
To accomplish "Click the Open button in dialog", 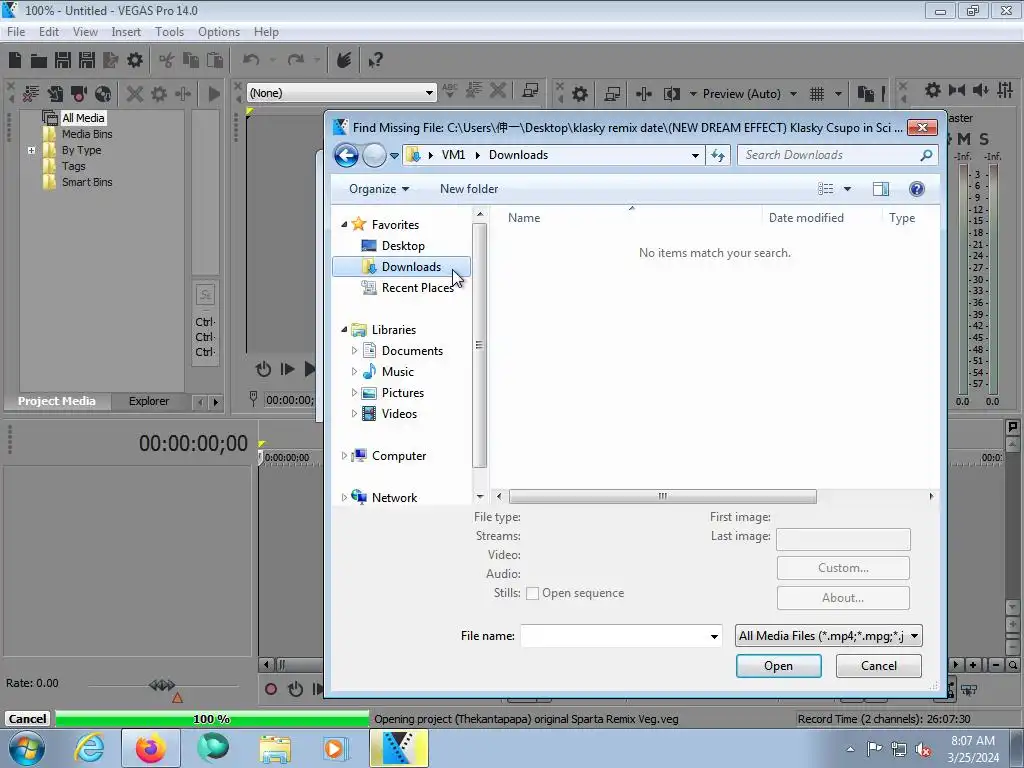I will 778,665.
